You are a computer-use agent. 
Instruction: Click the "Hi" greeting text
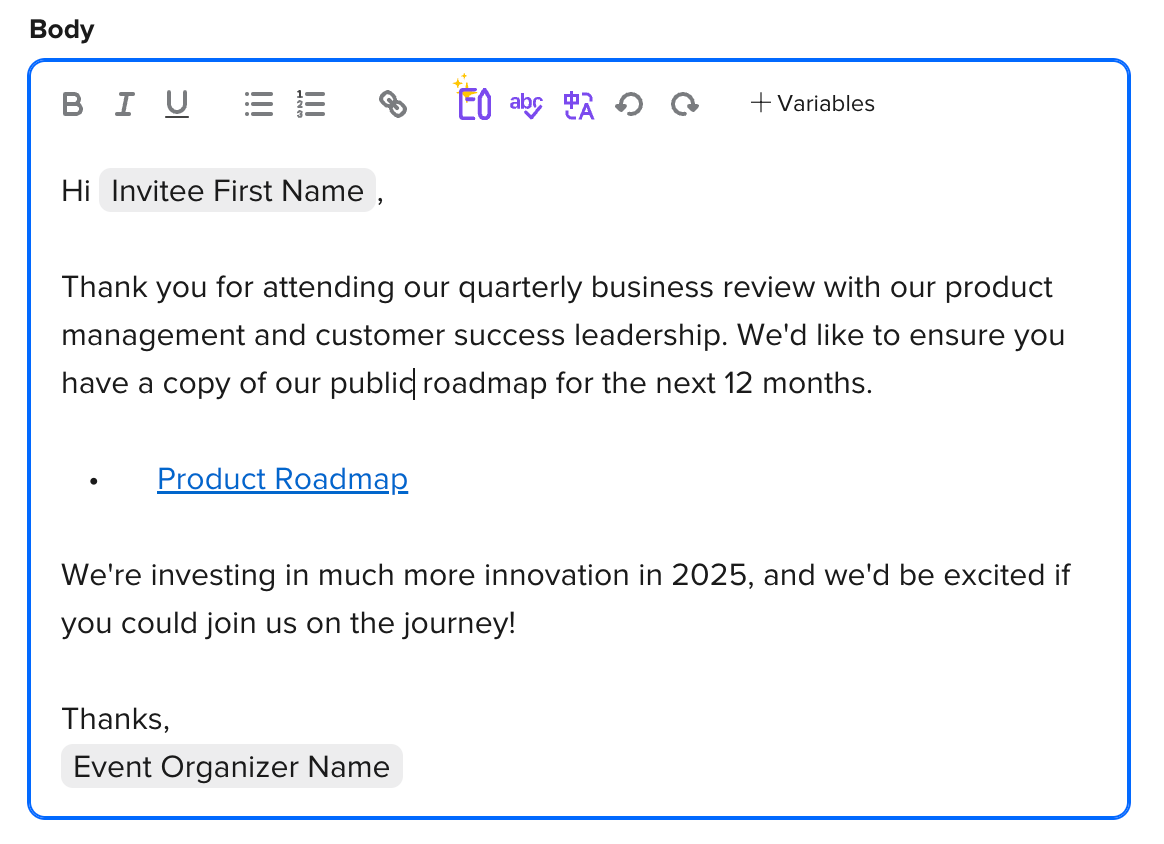coord(76,191)
